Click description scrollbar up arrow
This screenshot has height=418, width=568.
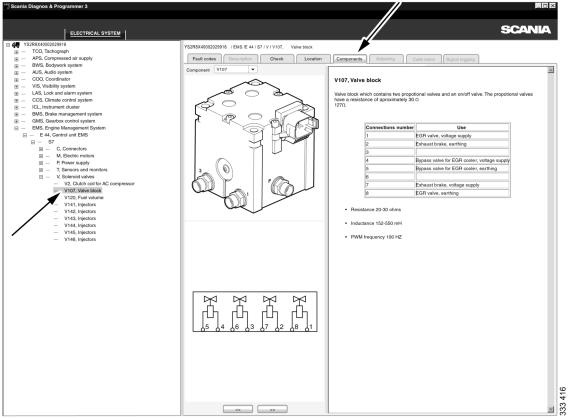click(551, 70)
